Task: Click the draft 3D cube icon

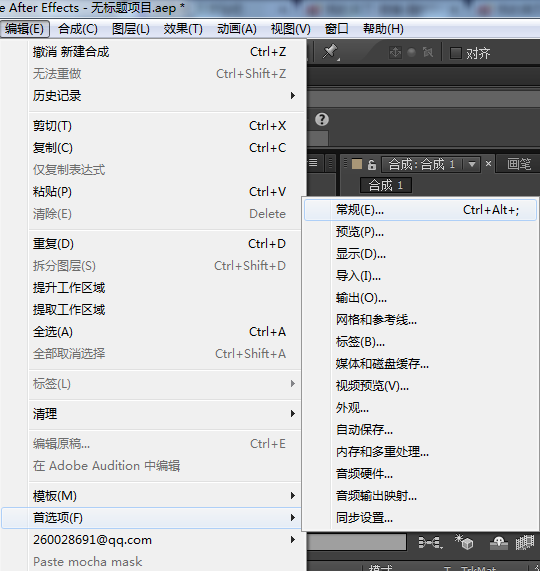Action: 464,543
